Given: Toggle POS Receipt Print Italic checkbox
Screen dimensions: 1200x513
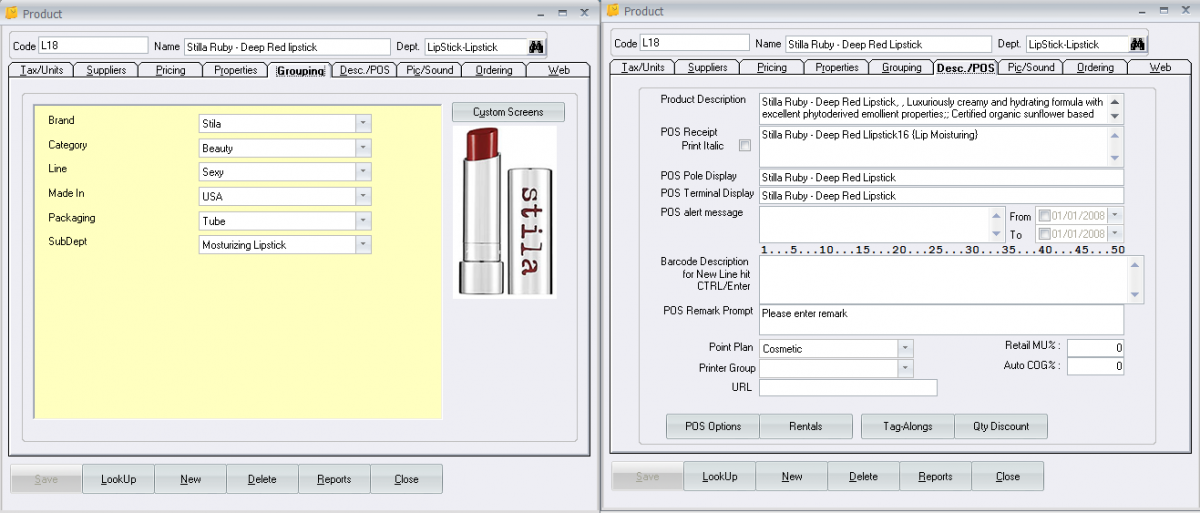Looking at the screenshot, I should (x=744, y=145).
